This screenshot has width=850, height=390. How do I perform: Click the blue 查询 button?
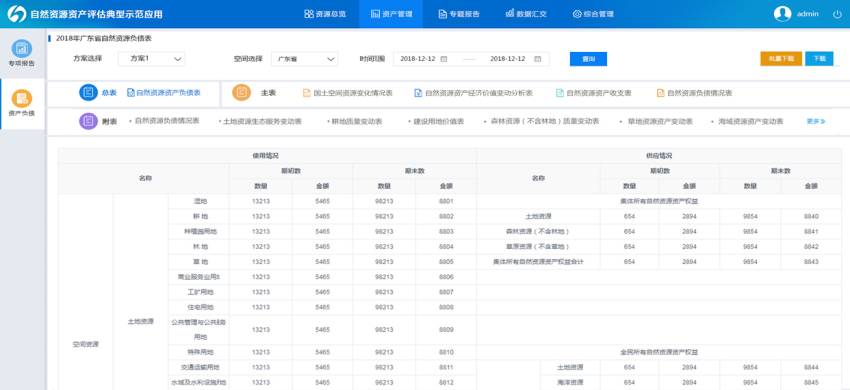(588, 59)
